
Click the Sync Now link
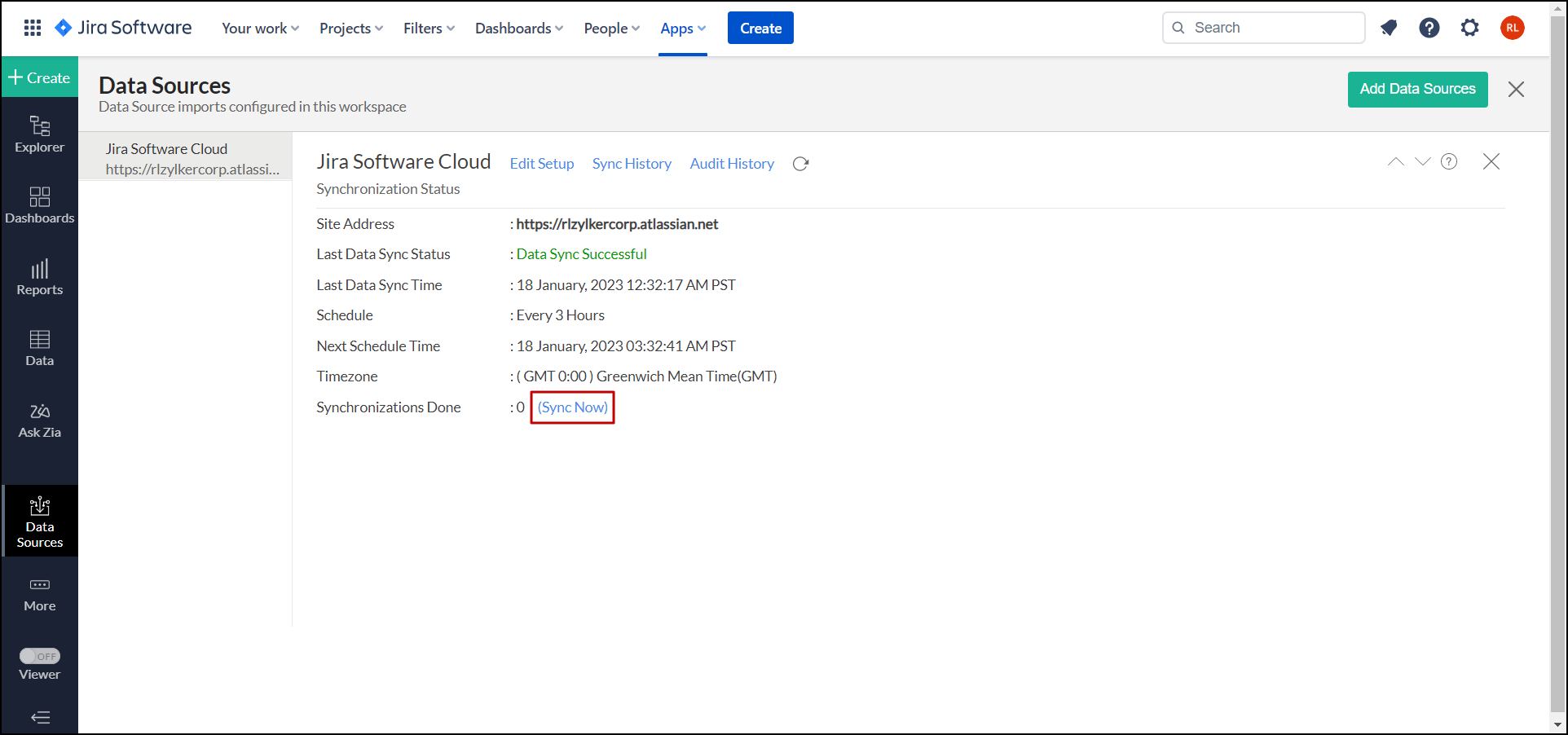572,407
